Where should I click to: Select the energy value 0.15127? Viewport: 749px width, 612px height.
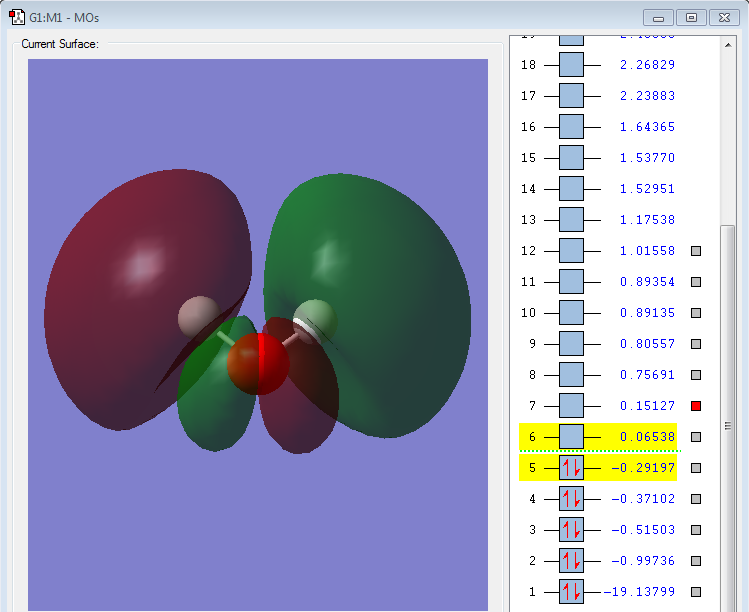tap(648, 406)
